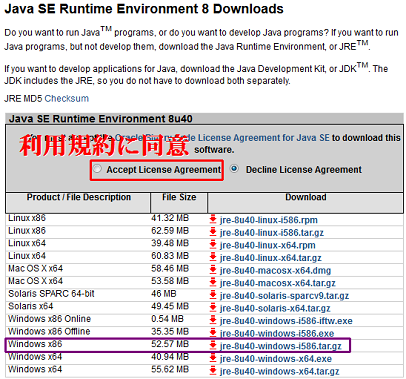Viewport: 406px width, 379px height.
Task: Download jre-8u40-linux-x64.rpm file
Action: point(268,245)
